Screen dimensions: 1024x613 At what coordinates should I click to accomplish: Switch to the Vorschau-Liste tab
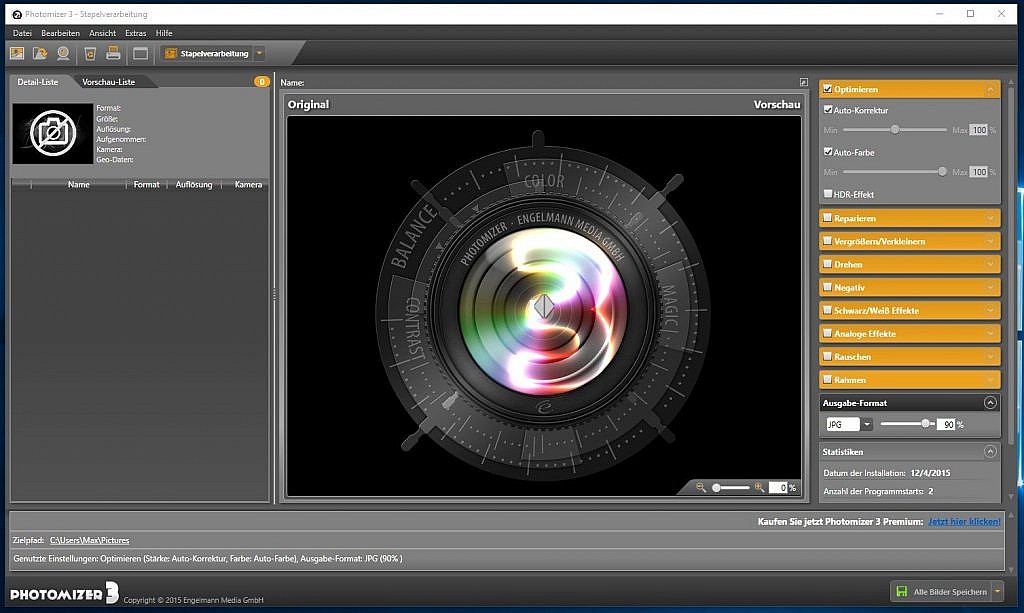click(108, 82)
